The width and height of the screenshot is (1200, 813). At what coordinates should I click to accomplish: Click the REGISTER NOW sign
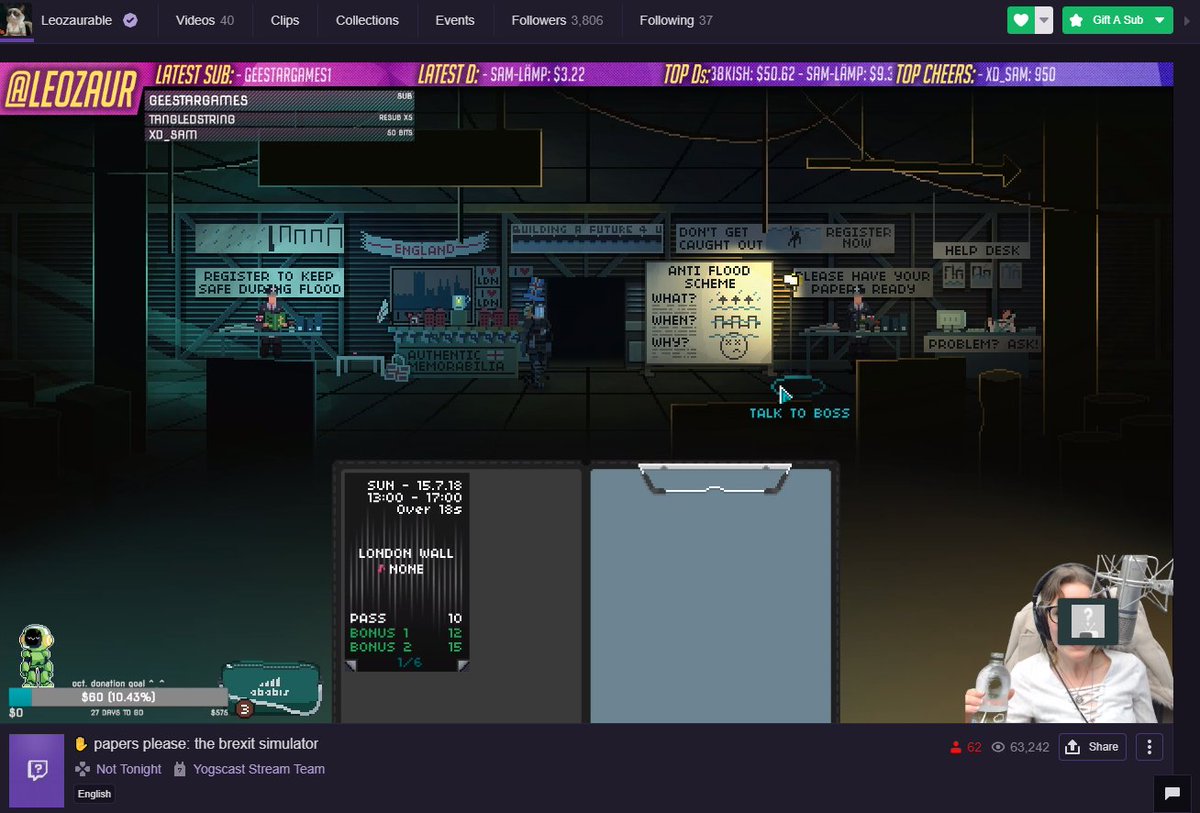pos(858,237)
